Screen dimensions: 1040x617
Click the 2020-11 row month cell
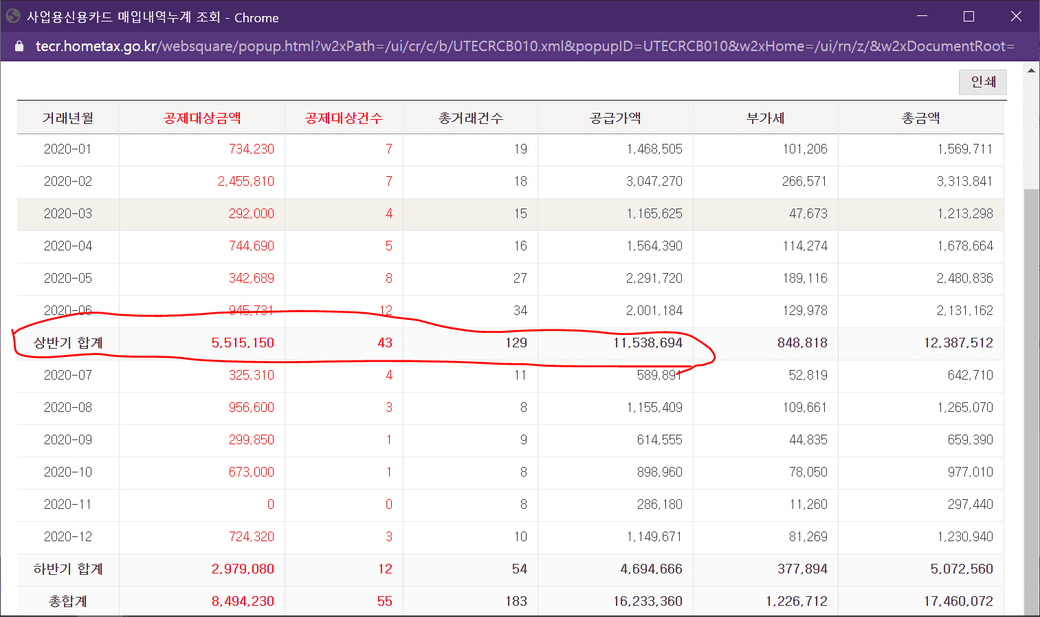[68, 505]
